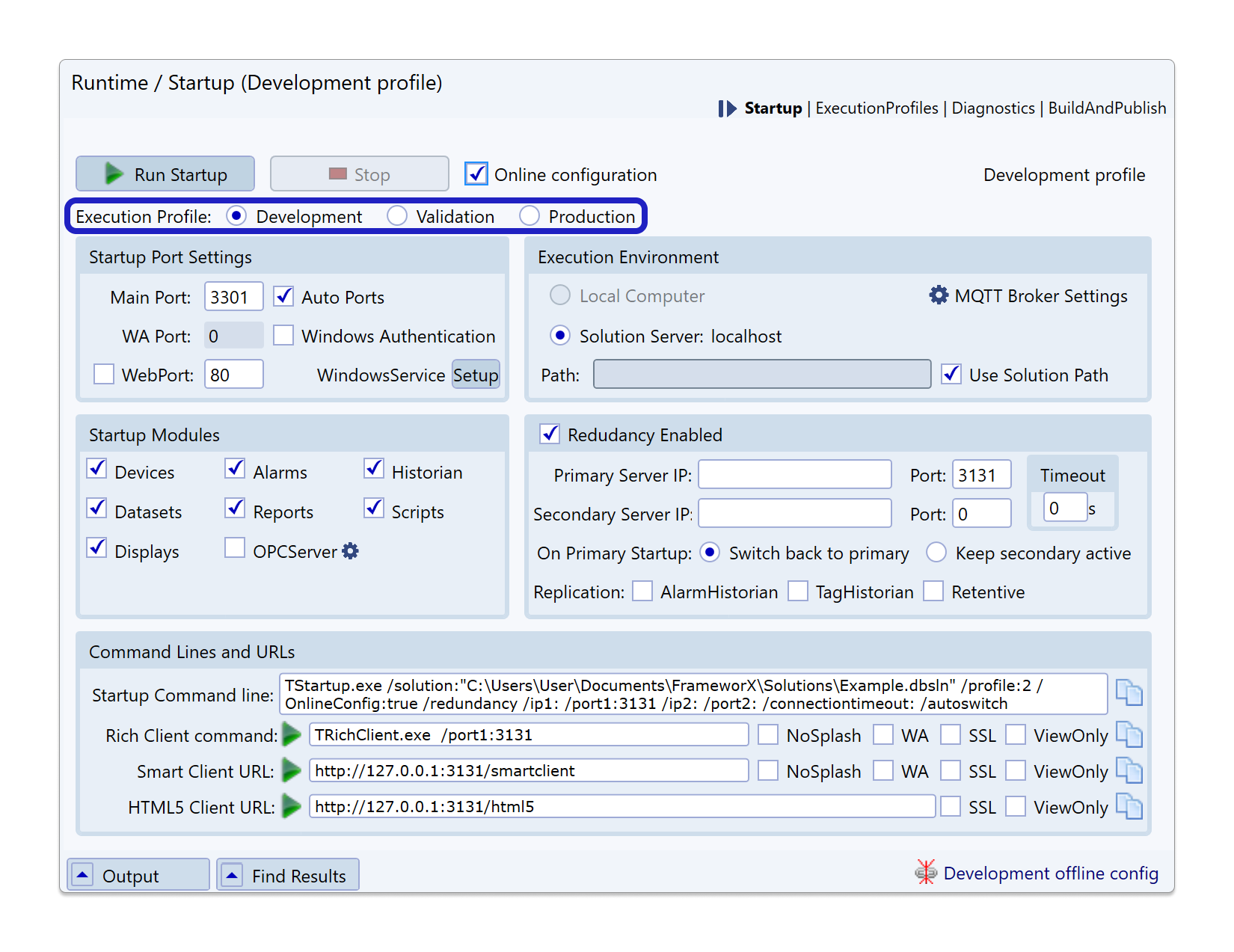This screenshot has width=1234, height=952.
Task: Click the Primary Server IP field
Action: [x=794, y=475]
